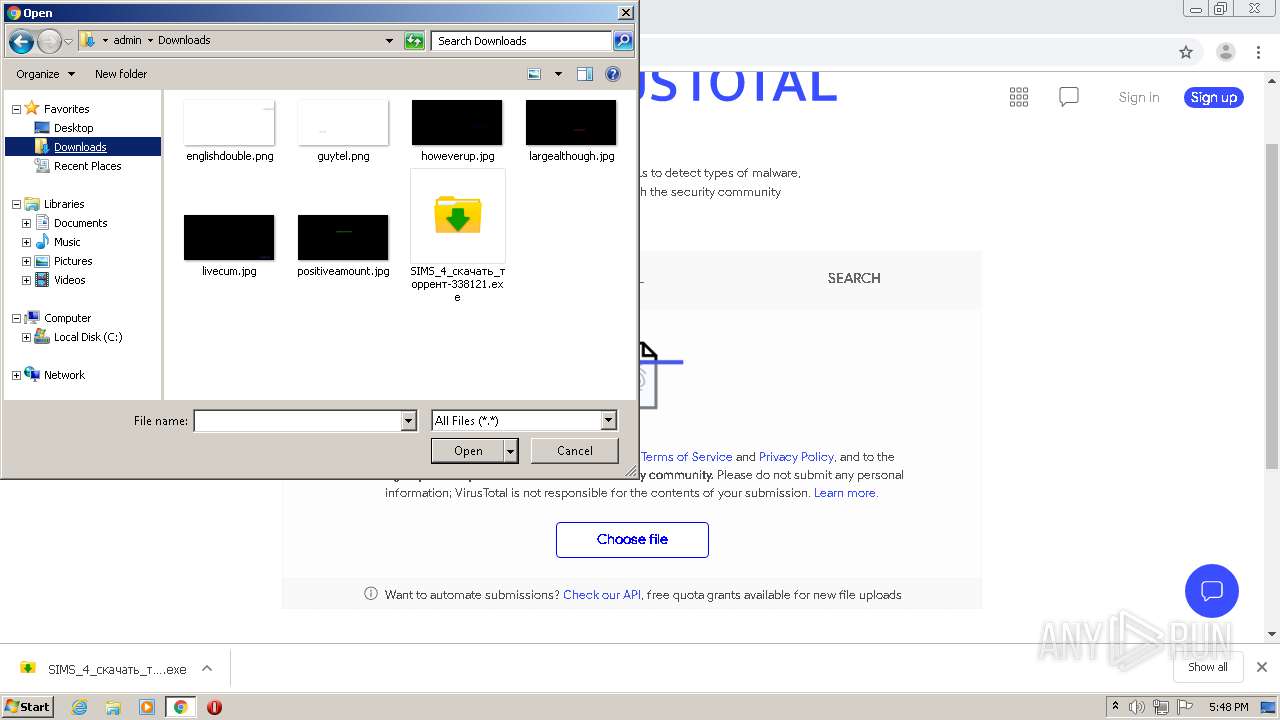Expand Local Disk (C:) node
The image size is (1280, 720).
tap(26, 337)
